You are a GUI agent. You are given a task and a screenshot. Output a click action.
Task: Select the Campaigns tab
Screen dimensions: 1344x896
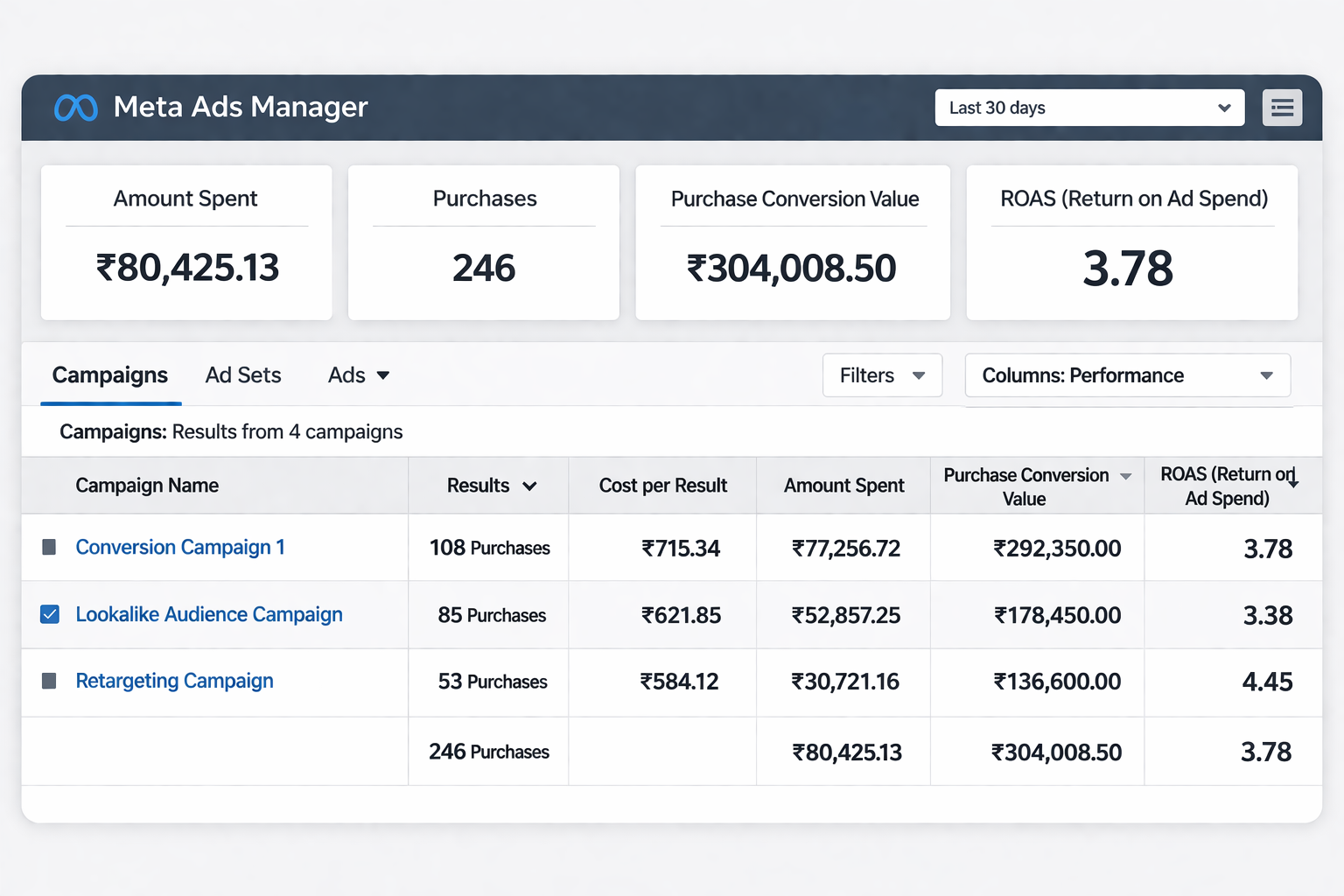[x=110, y=375]
